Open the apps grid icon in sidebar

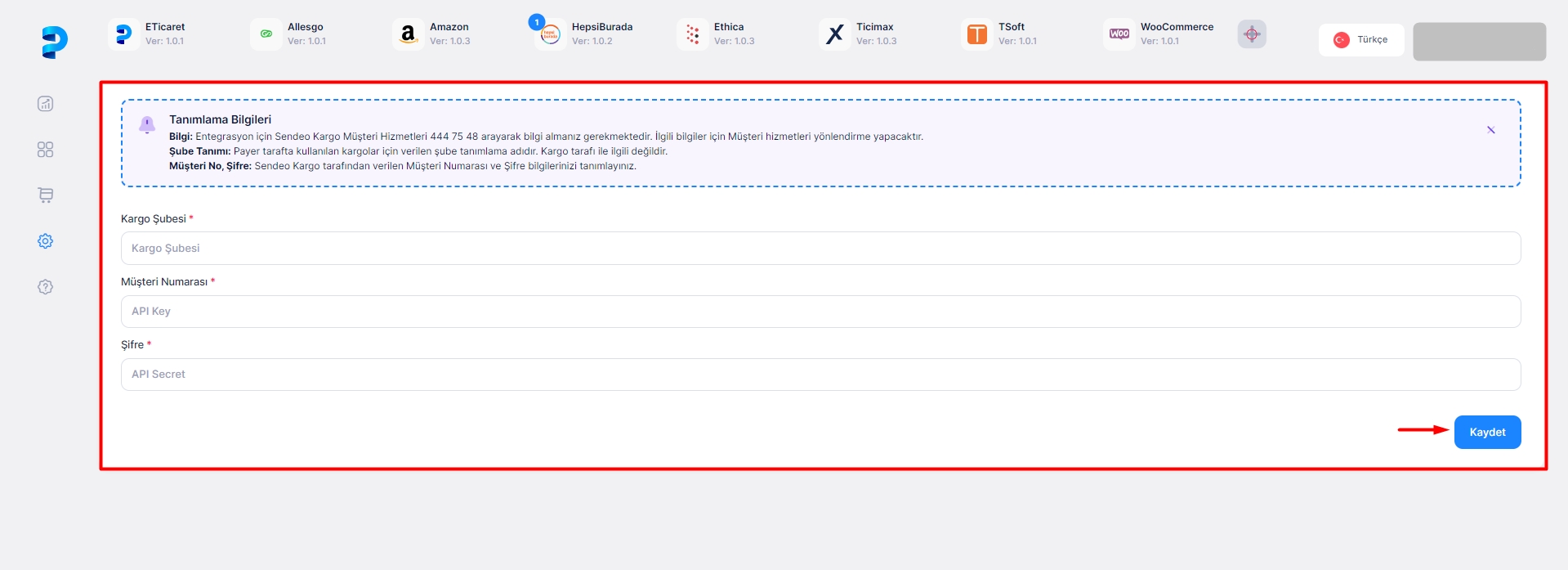pos(46,150)
